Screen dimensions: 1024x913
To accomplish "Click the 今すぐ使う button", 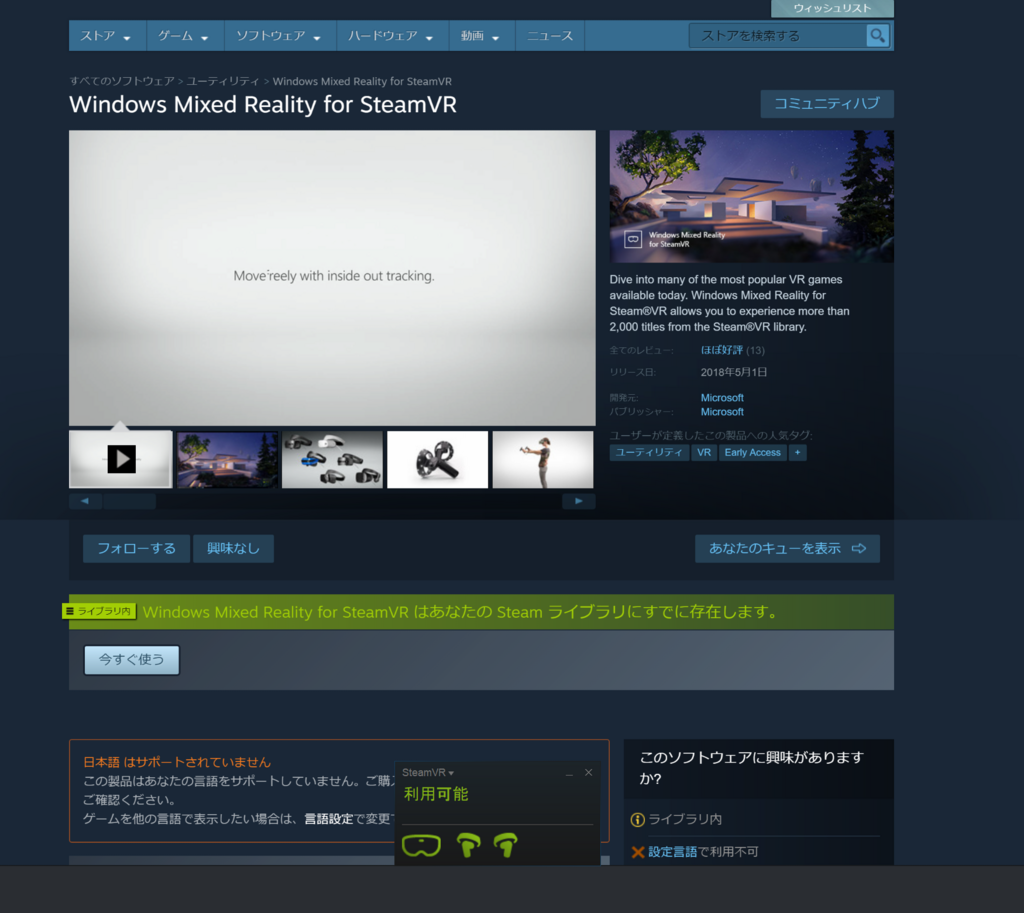I will [131, 660].
